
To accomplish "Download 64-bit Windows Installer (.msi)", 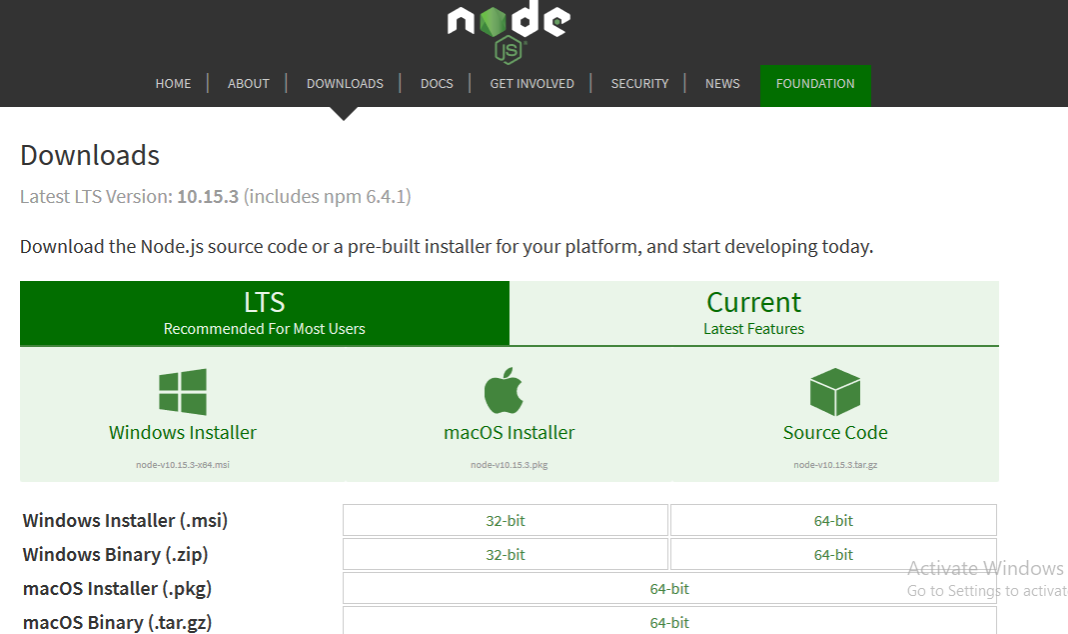I will point(833,520).
